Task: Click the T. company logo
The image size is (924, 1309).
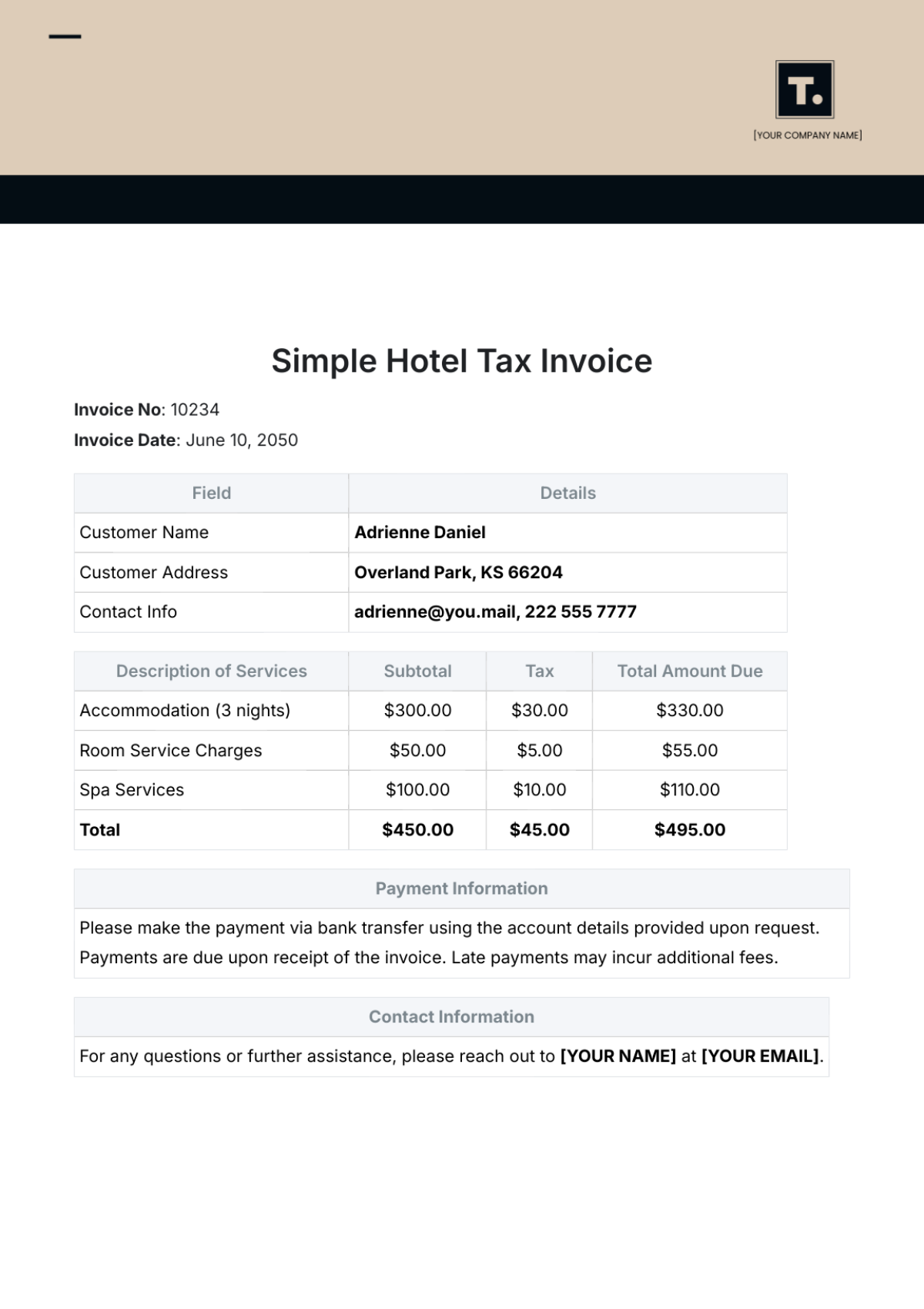Action: pos(805,89)
